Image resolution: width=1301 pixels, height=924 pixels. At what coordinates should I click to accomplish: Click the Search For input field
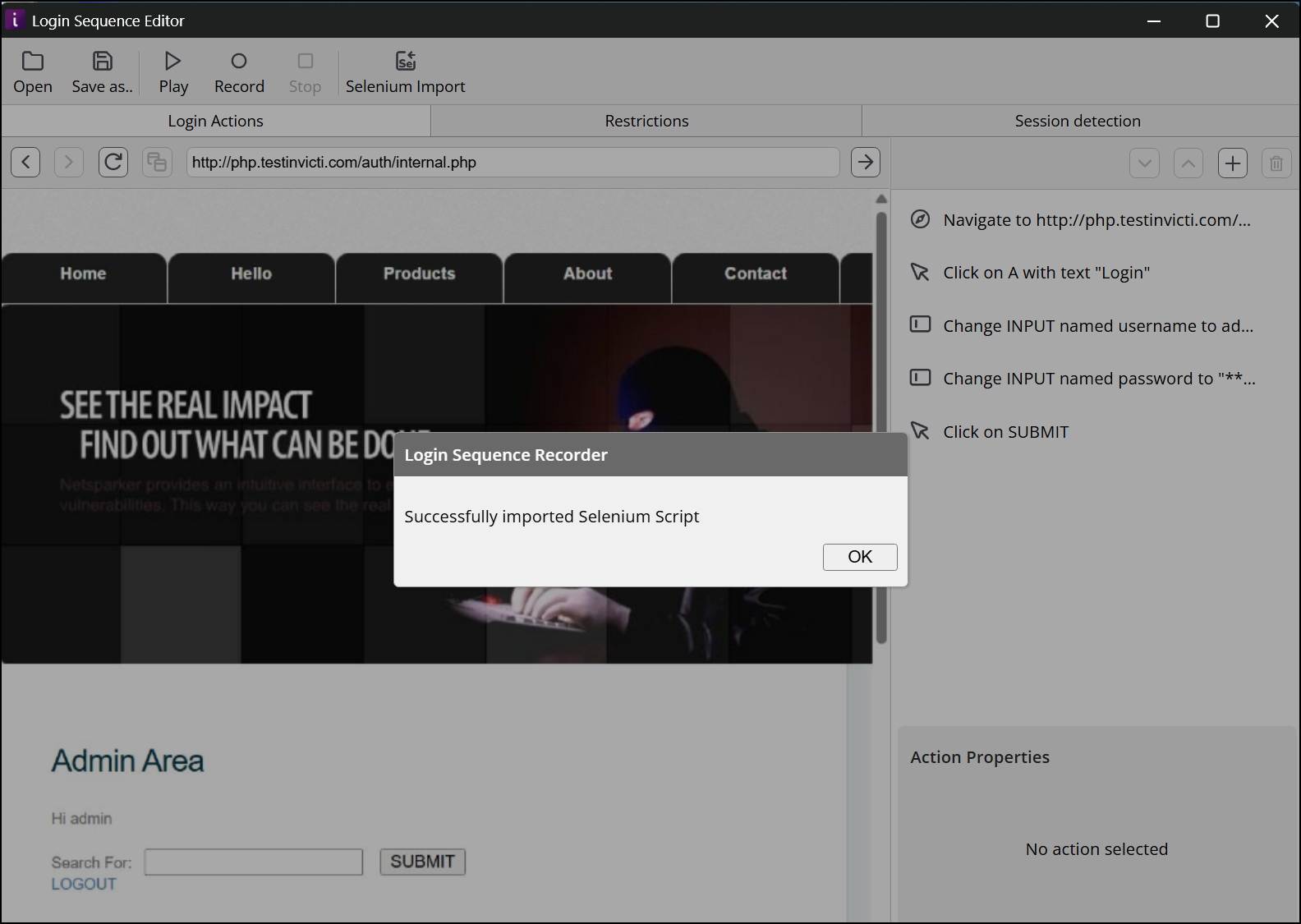[254, 862]
